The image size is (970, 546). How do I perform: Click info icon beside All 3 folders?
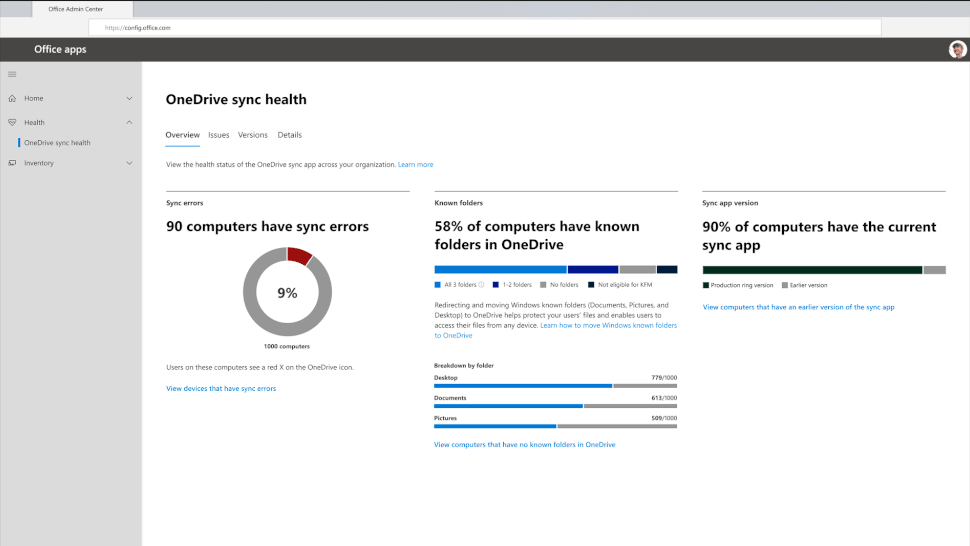click(482, 284)
